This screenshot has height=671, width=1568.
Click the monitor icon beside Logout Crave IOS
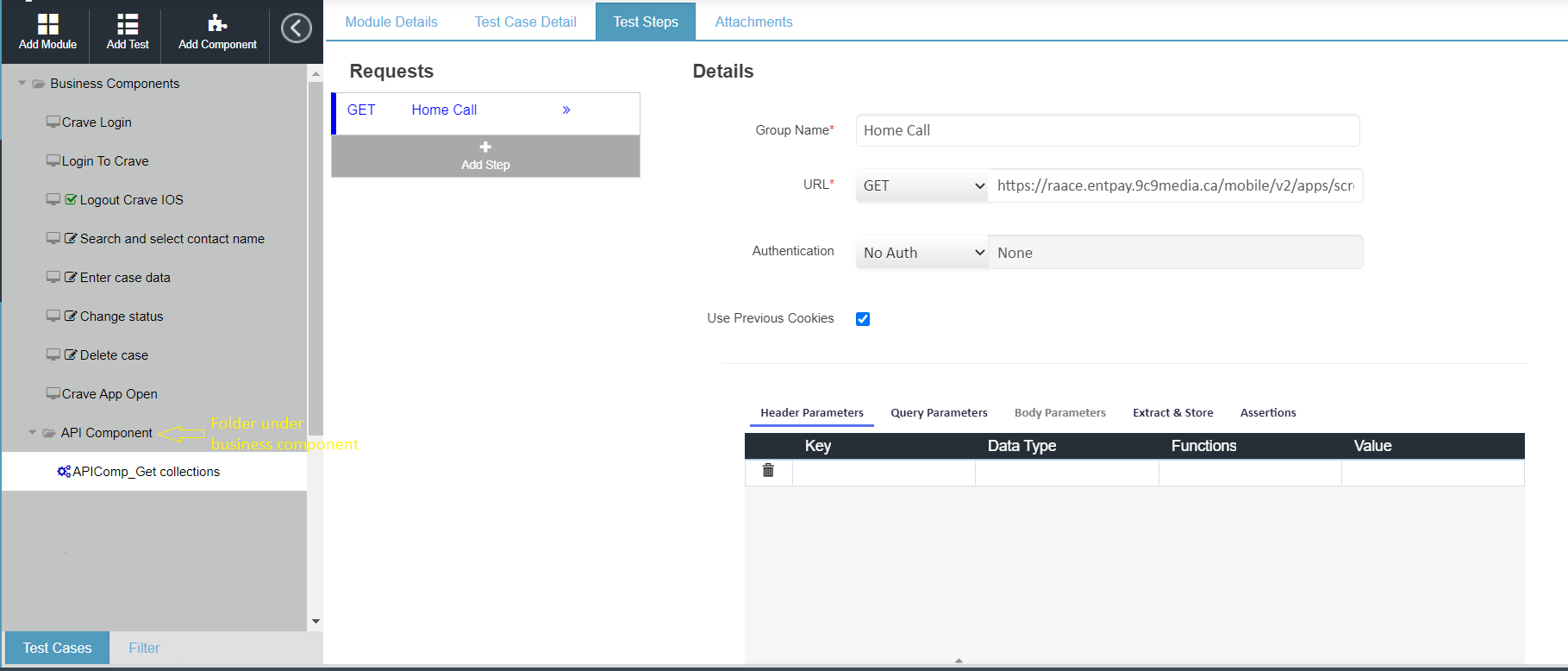(x=53, y=199)
